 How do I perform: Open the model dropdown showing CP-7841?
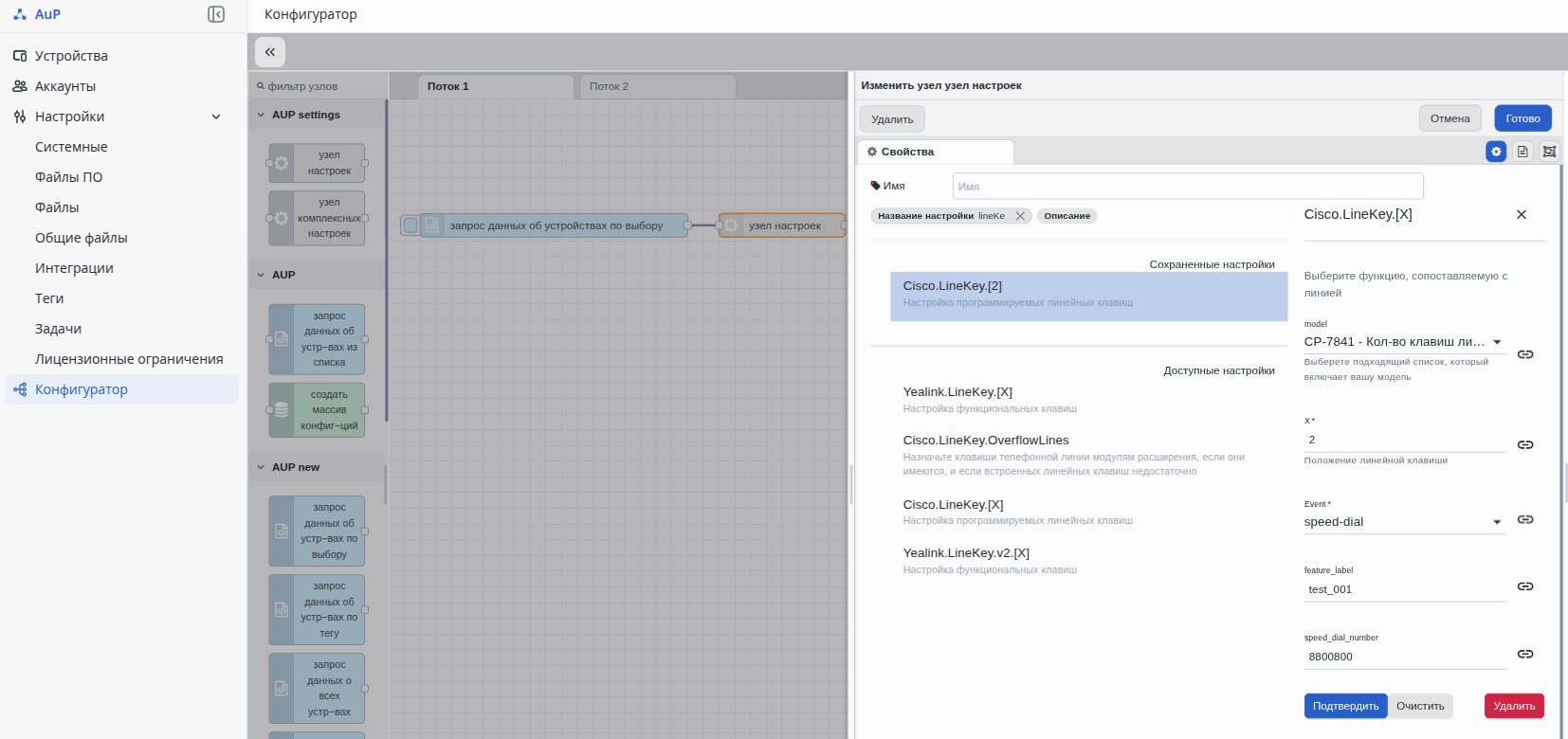click(x=1405, y=342)
